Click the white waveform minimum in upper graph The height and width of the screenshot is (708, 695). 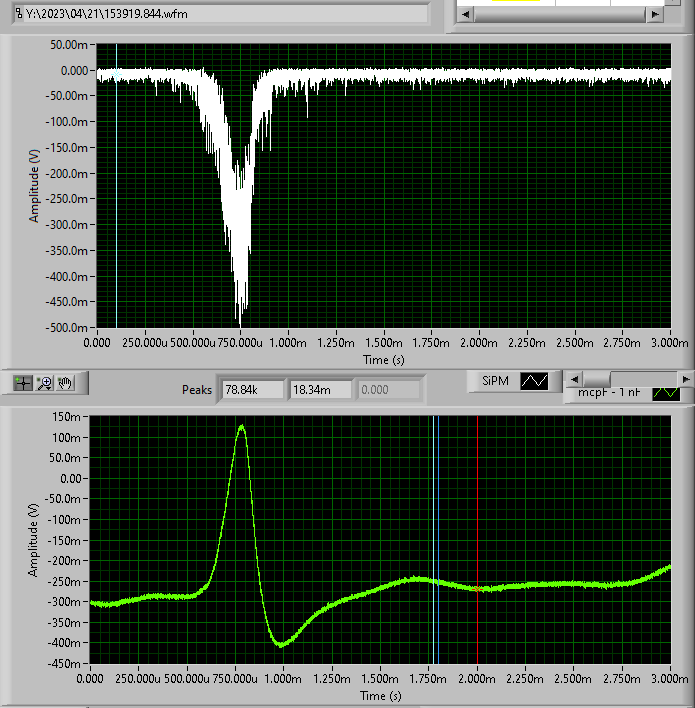coord(240,321)
